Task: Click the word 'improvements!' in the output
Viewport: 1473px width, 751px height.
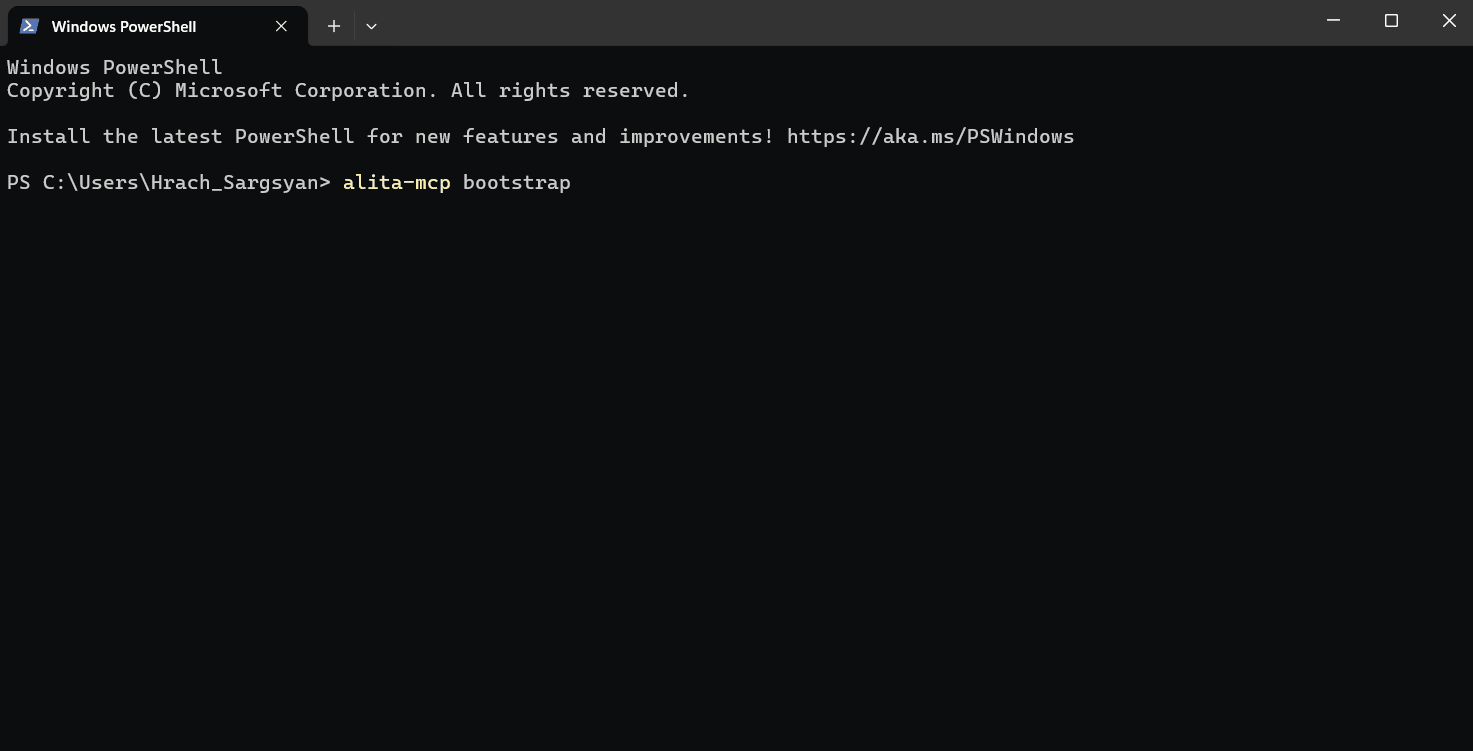Action: point(696,136)
